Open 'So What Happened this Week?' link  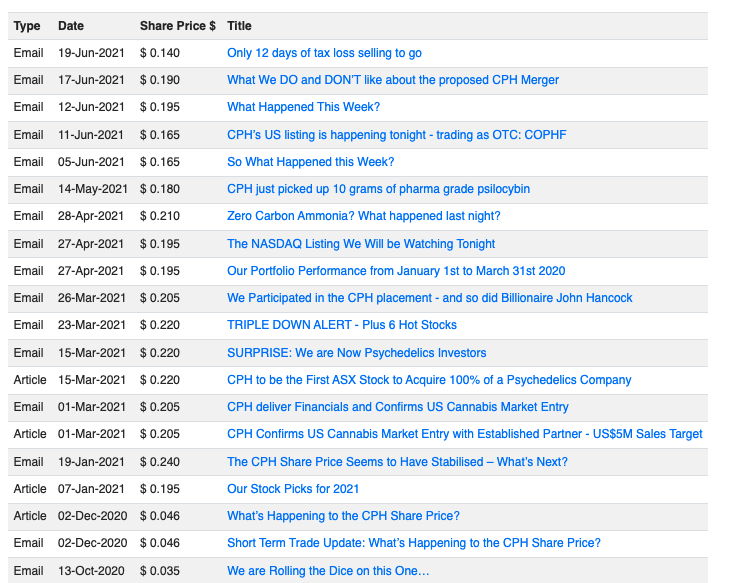coord(310,162)
